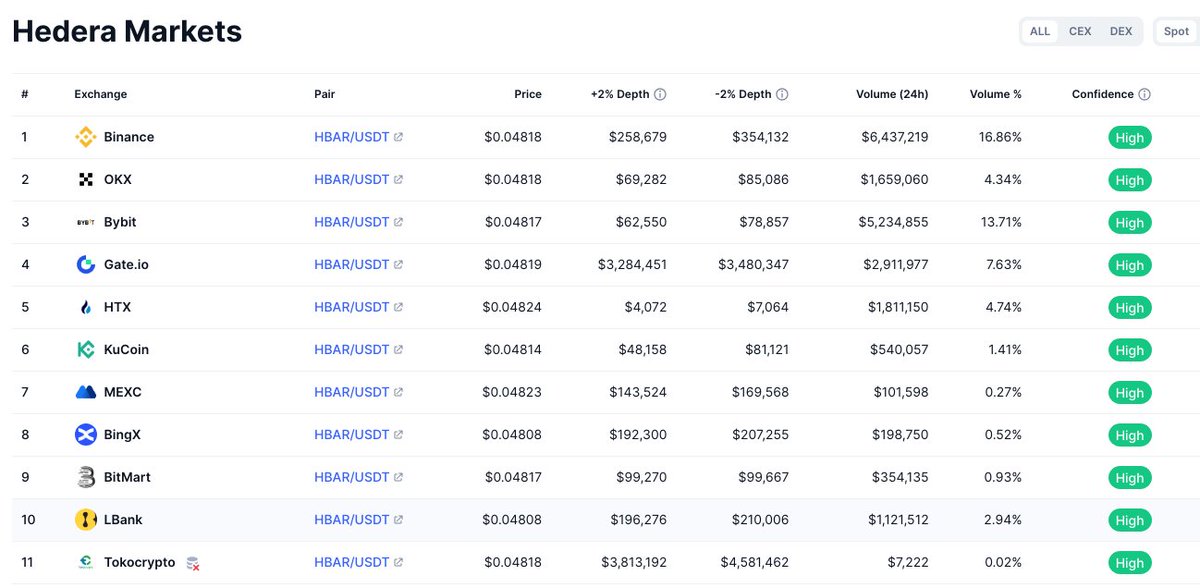
Task: Sort by the Pair column header
Action: pos(325,95)
